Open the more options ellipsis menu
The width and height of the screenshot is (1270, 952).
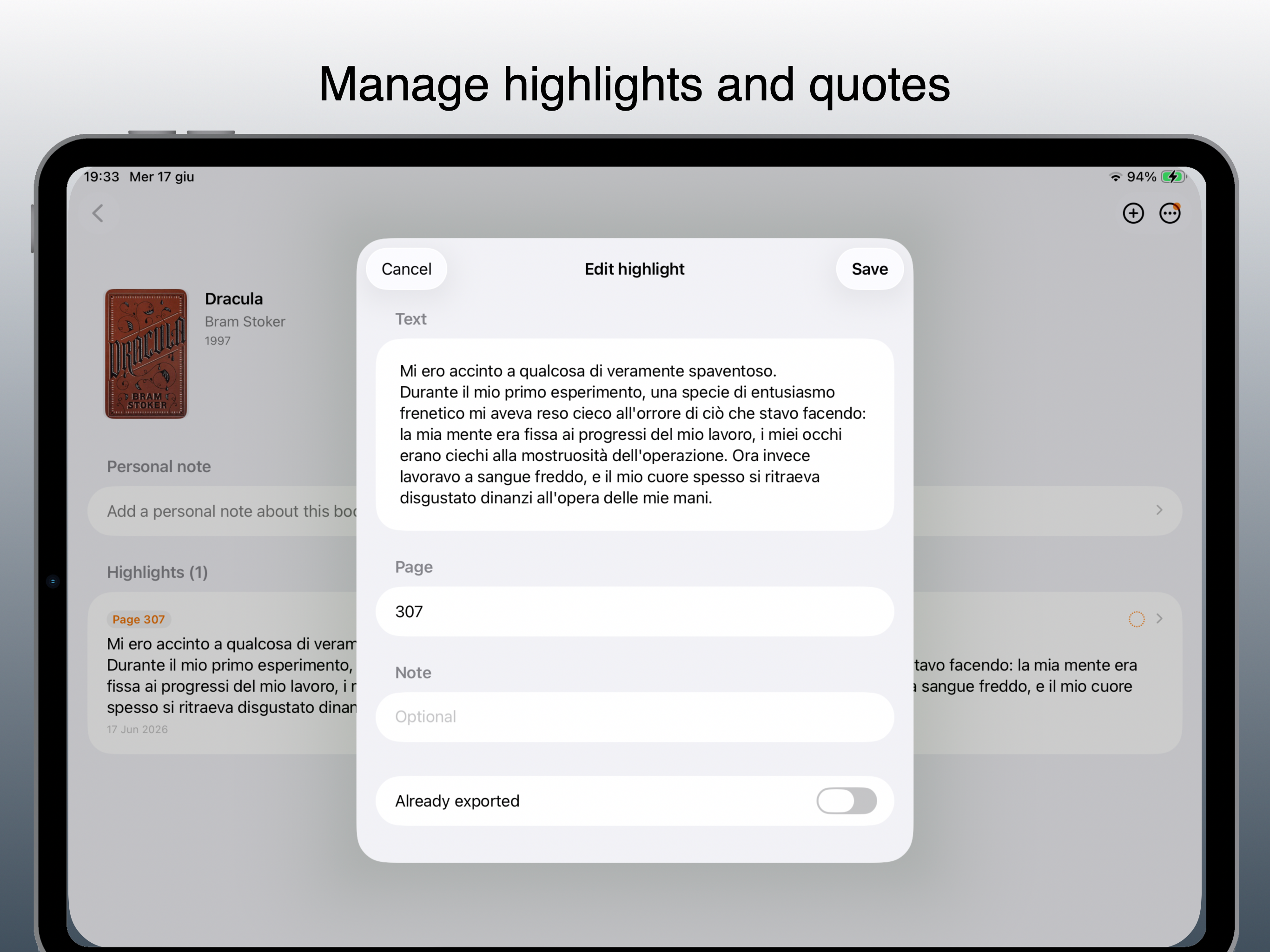1170,214
